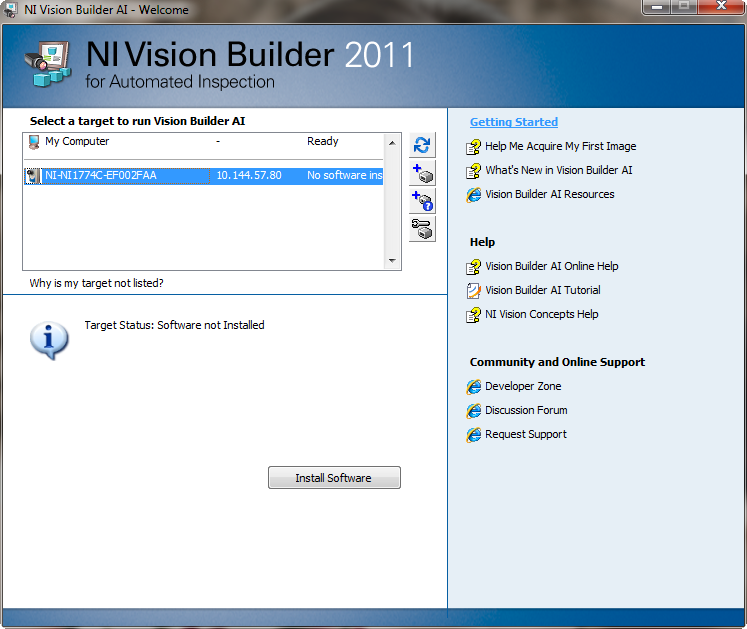Open NI Vision Concepts Help
The height and width of the screenshot is (629, 747).
(541, 314)
